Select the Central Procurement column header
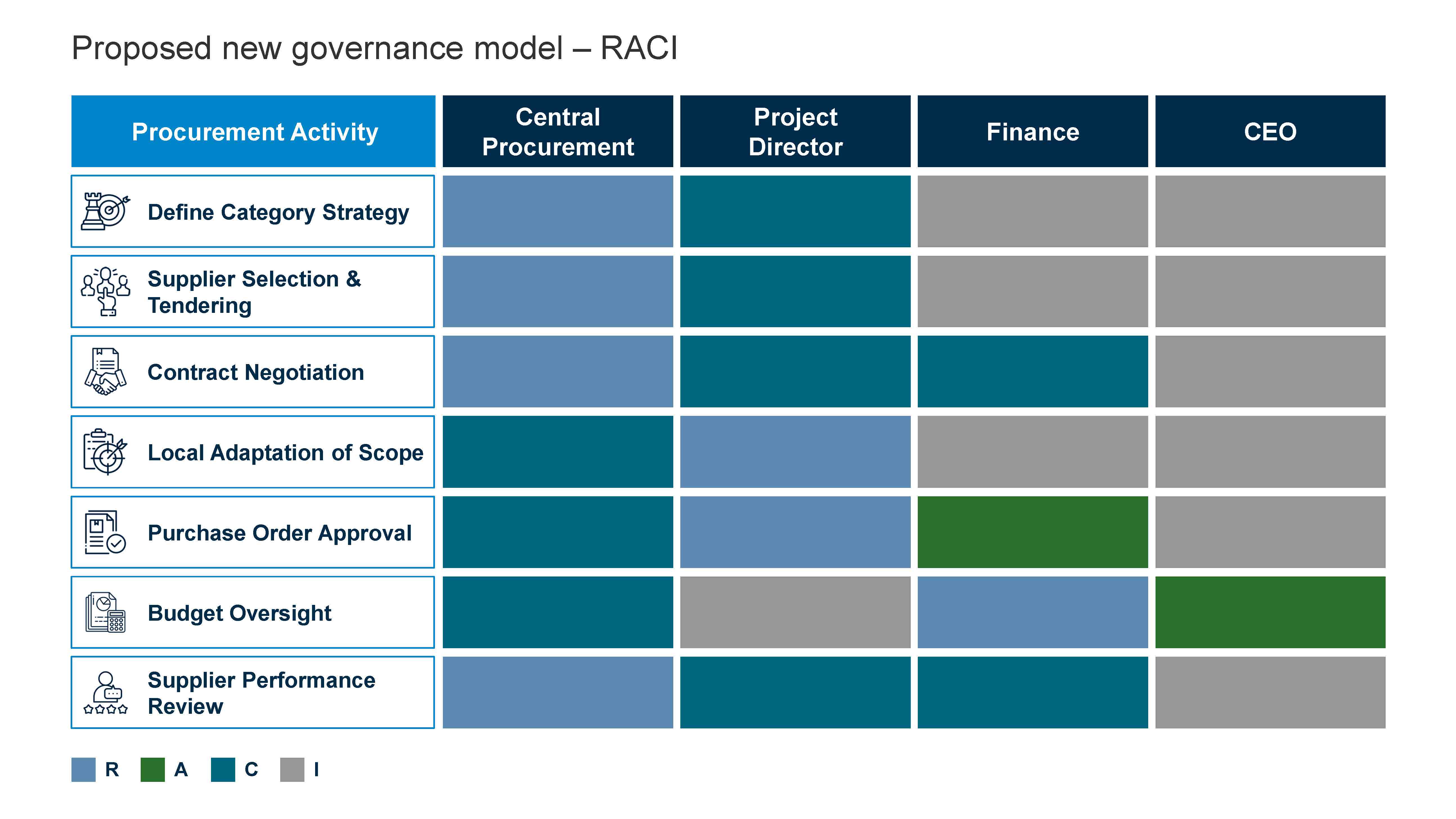Image resolution: width=1456 pixels, height=819 pixels. pyautogui.click(x=558, y=131)
